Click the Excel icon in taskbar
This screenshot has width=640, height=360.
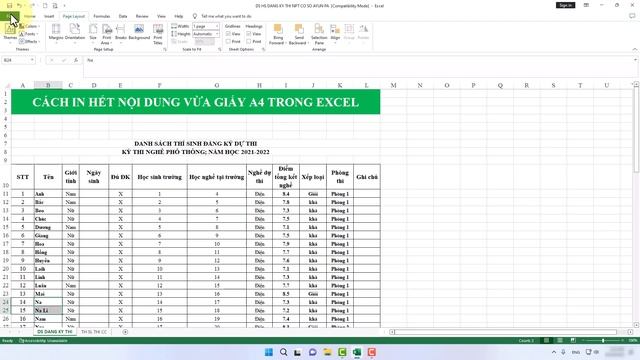pos(357,352)
